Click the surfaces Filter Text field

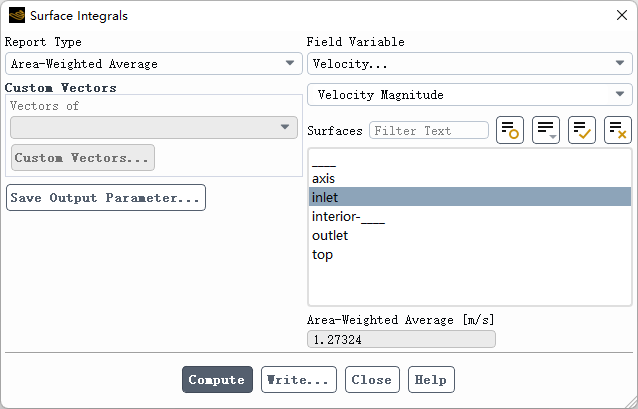[x=429, y=130]
